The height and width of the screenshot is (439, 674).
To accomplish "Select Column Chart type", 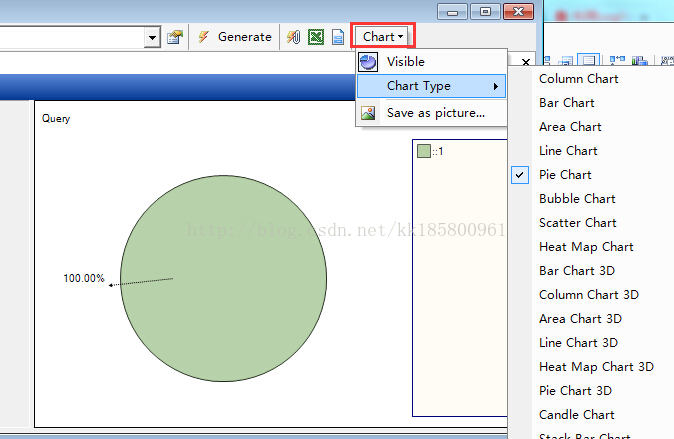I will click(579, 79).
